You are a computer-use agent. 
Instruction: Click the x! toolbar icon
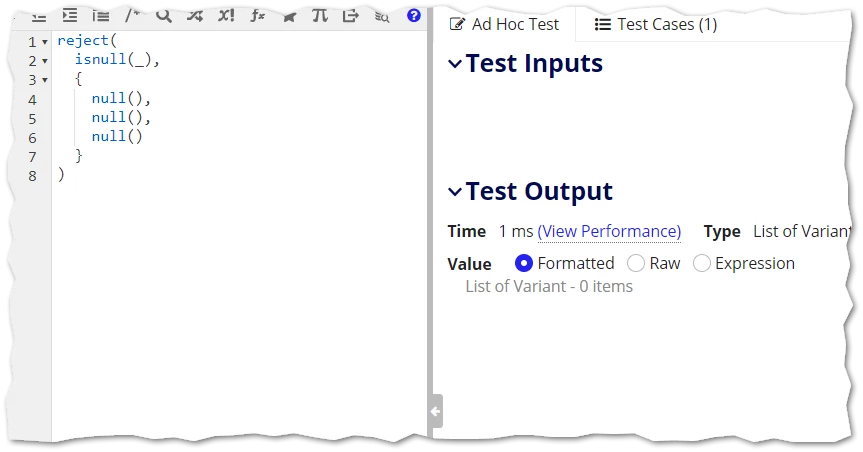click(226, 15)
